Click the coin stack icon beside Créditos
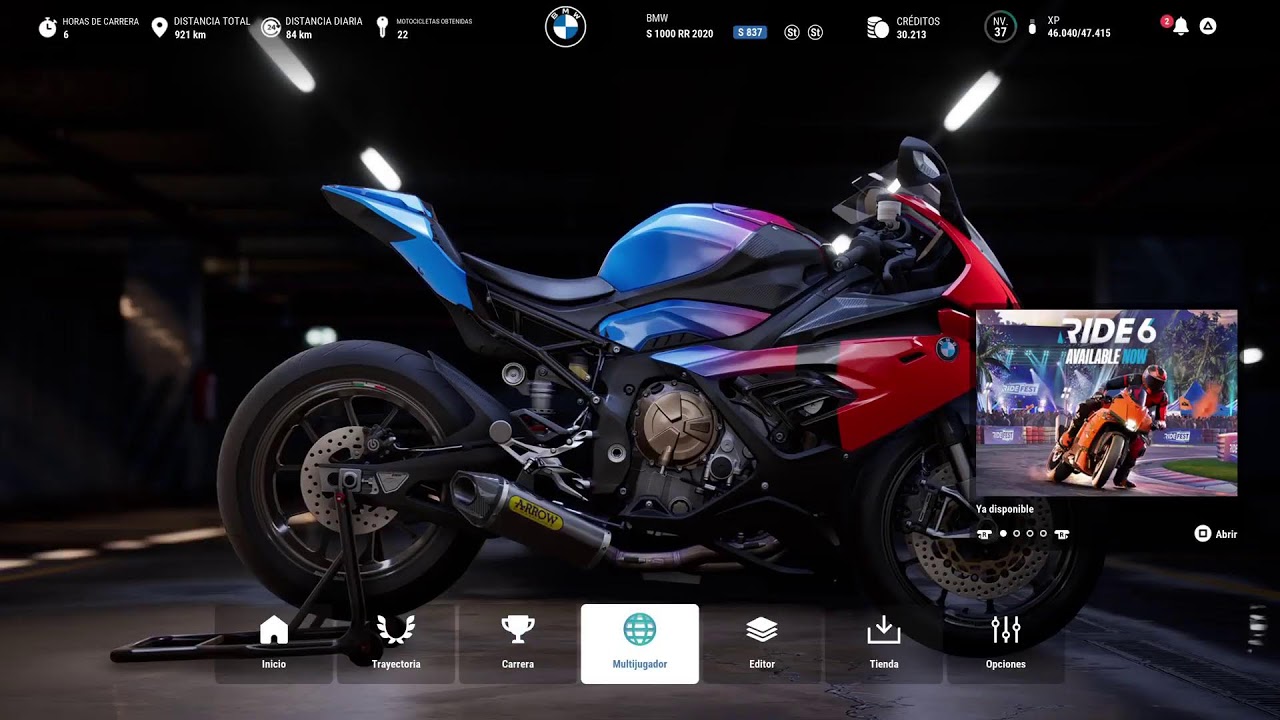Image resolution: width=1280 pixels, height=720 pixels. point(878,28)
